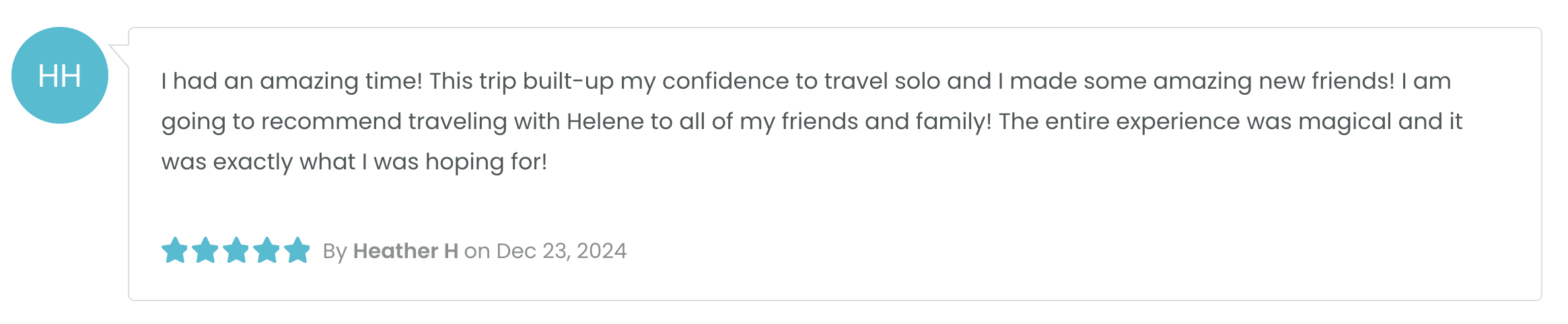This screenshot has height=324, width=1568.
Task: Select the fourth rating star
Action: click(266, 250)
